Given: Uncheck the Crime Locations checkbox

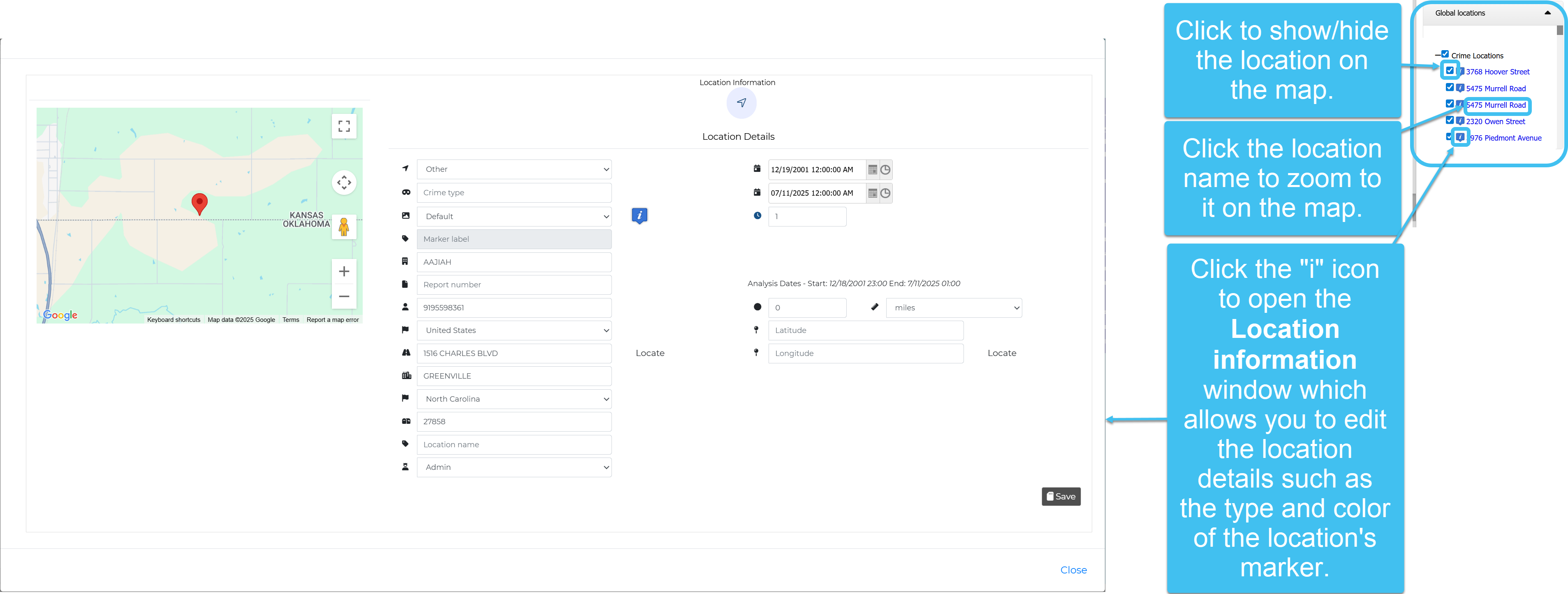Looking at the screenshot, I should (x=1445, y=54).
